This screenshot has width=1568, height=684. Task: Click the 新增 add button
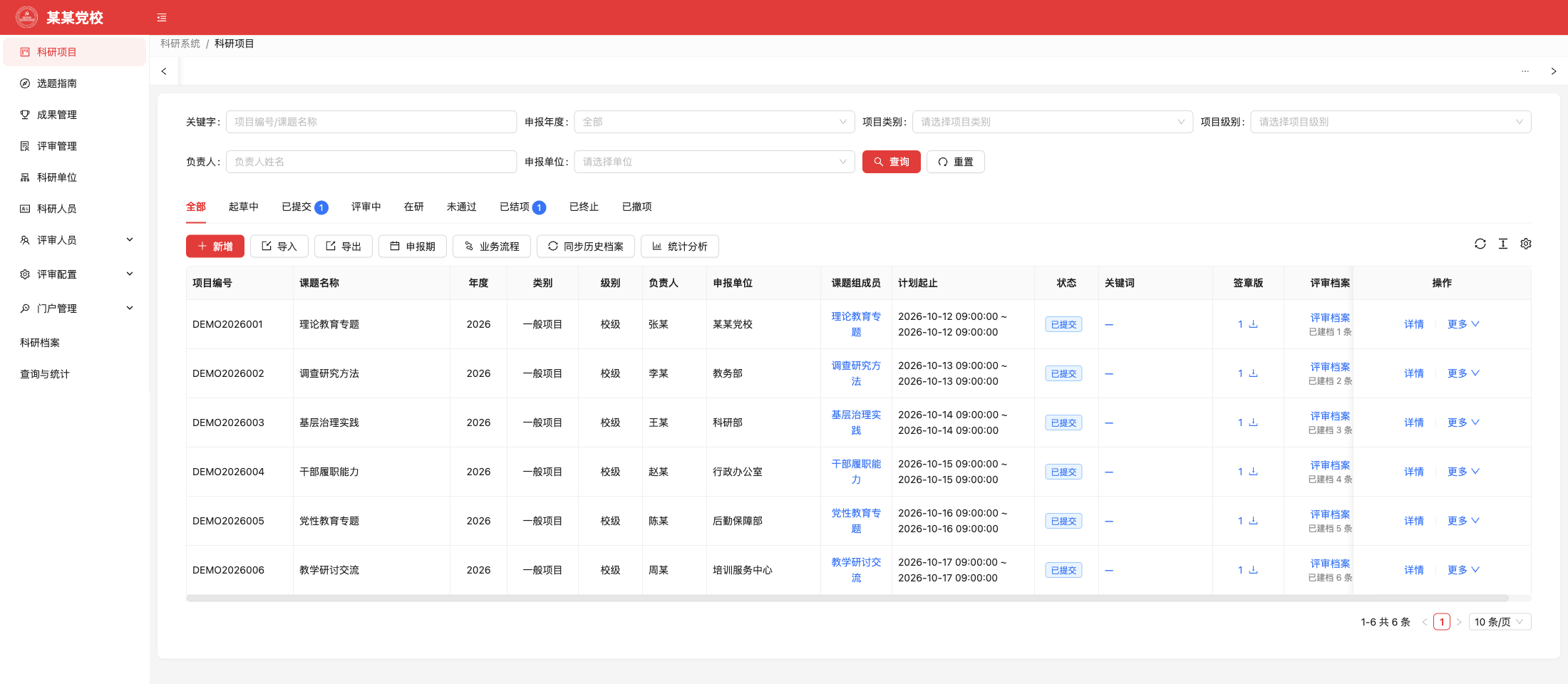[x=215, y=246]
